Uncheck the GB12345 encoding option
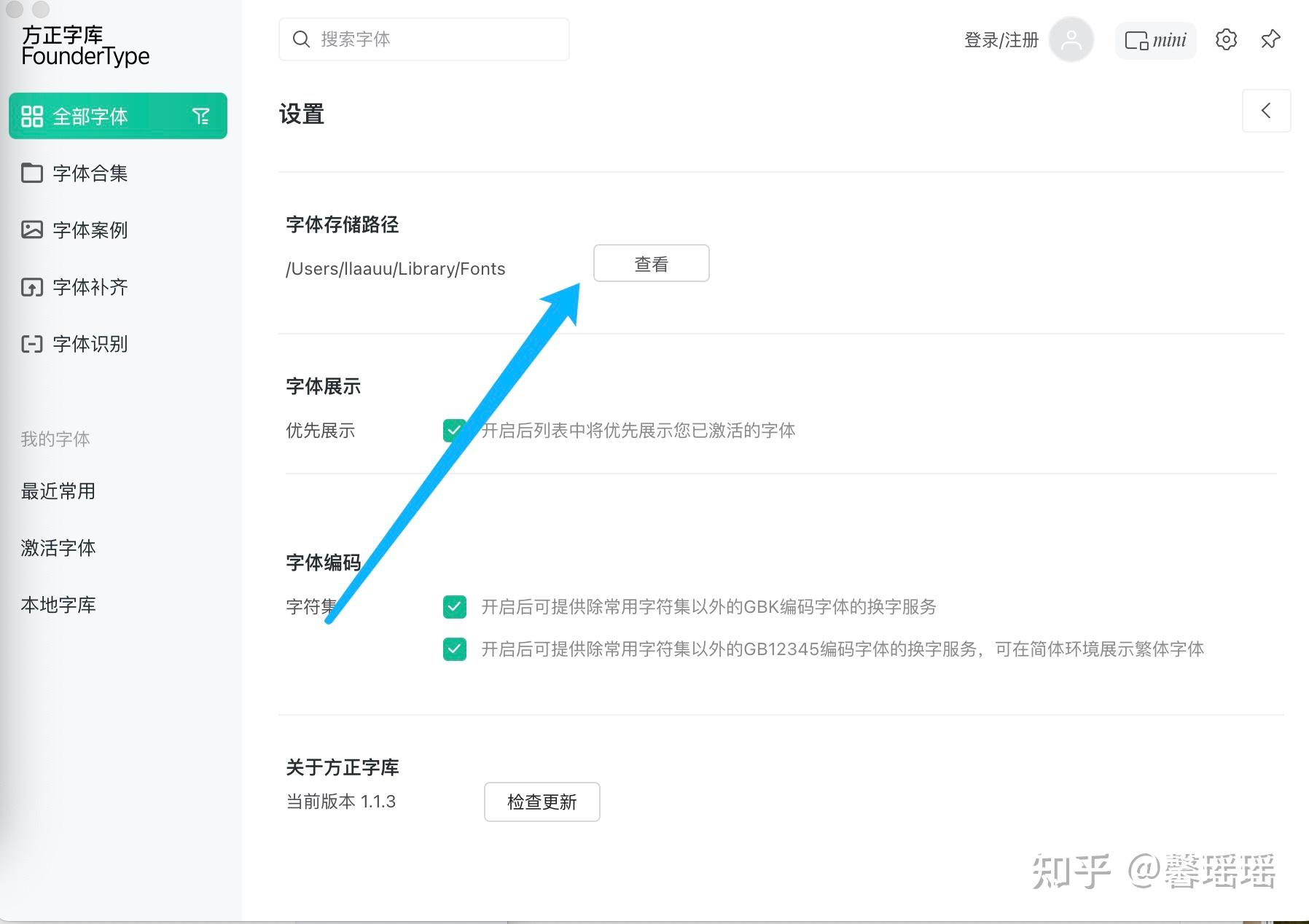 coord(455,649)
